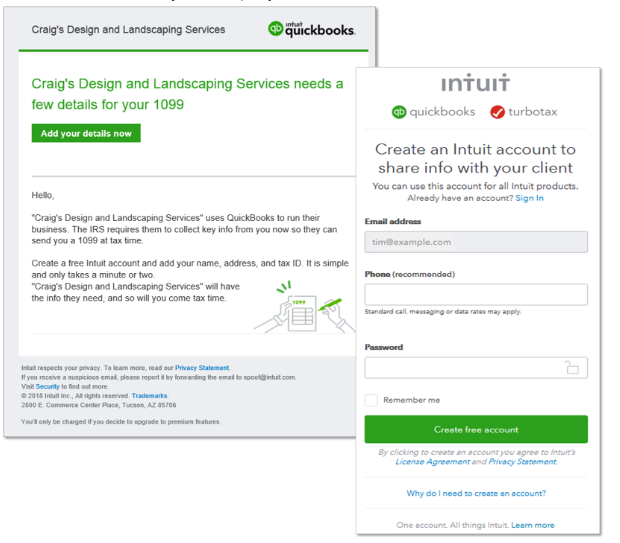
Task: Click the Email address input field
Action: 476,242
